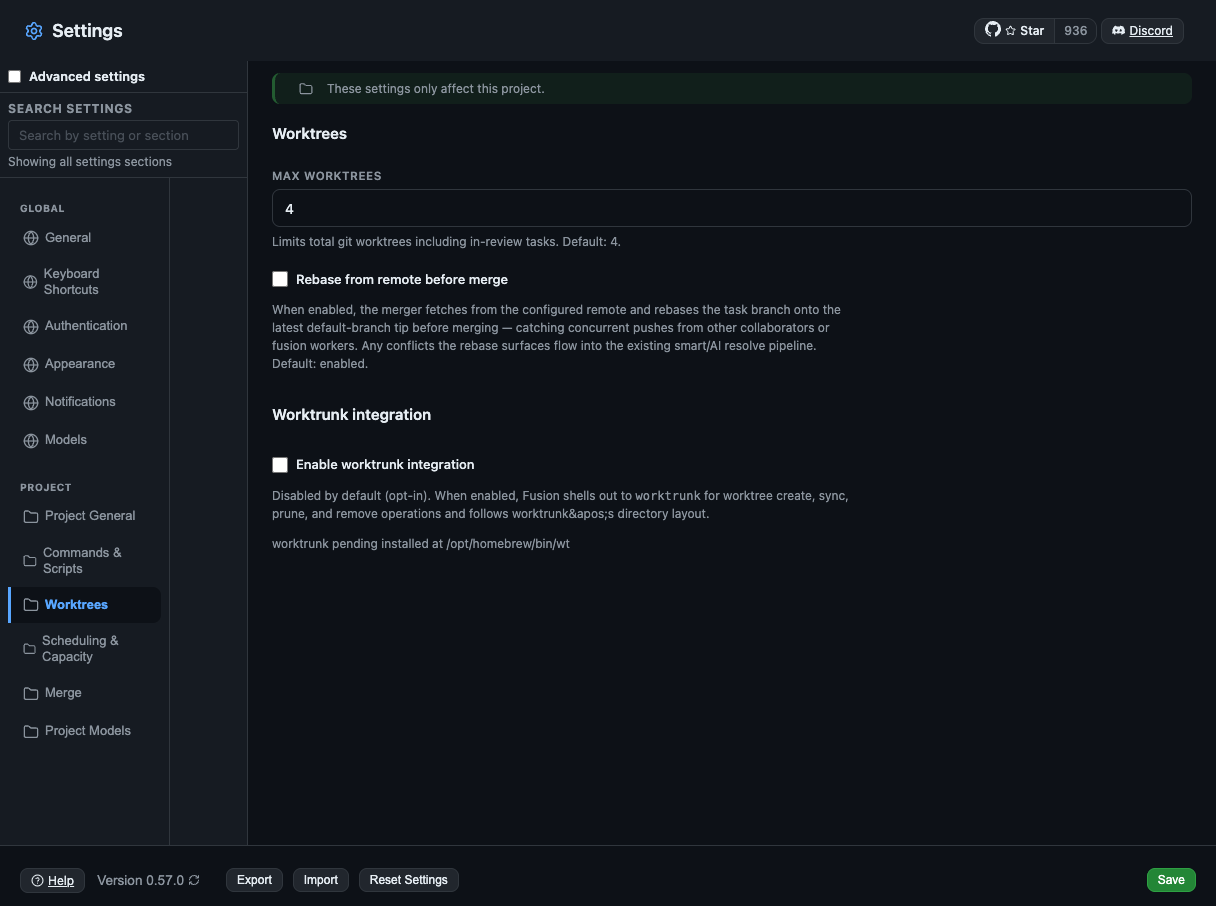Focus the Max Worktrees input field
1216x906 pixels.
tap(731, 208)
